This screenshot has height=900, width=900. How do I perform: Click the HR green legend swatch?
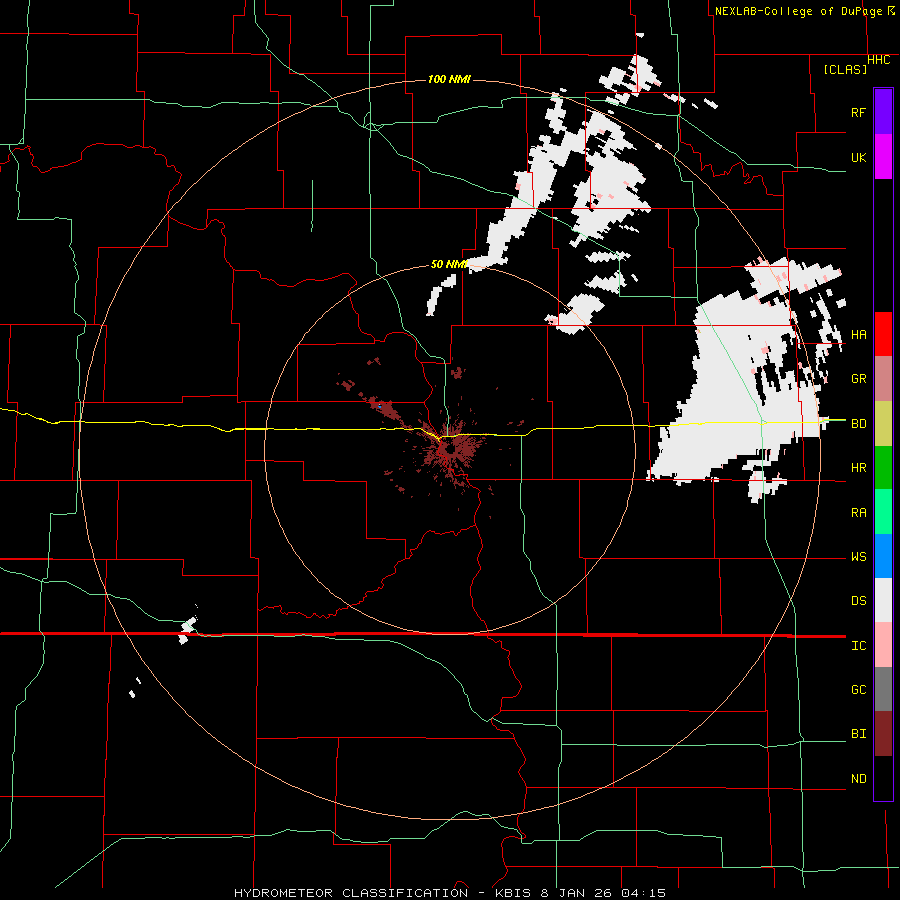coord(883,468)
